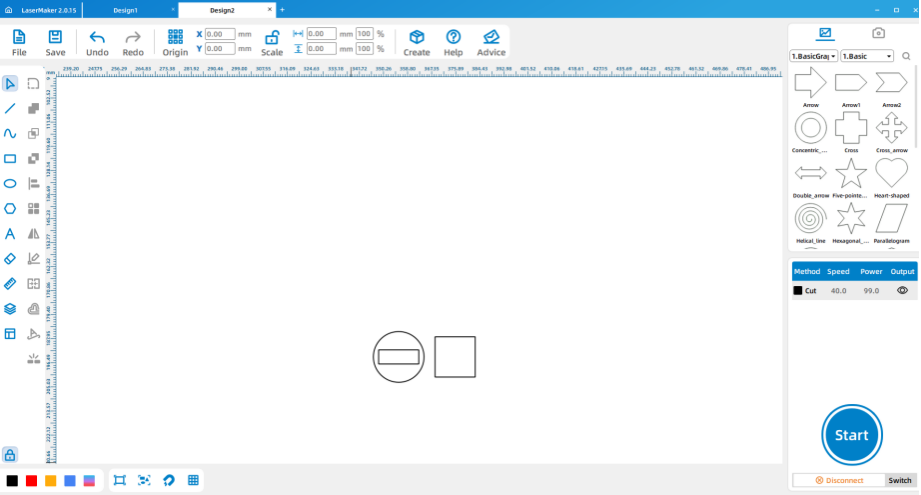
Task: Open the layout template tool
Action: (x=10, y=334)
